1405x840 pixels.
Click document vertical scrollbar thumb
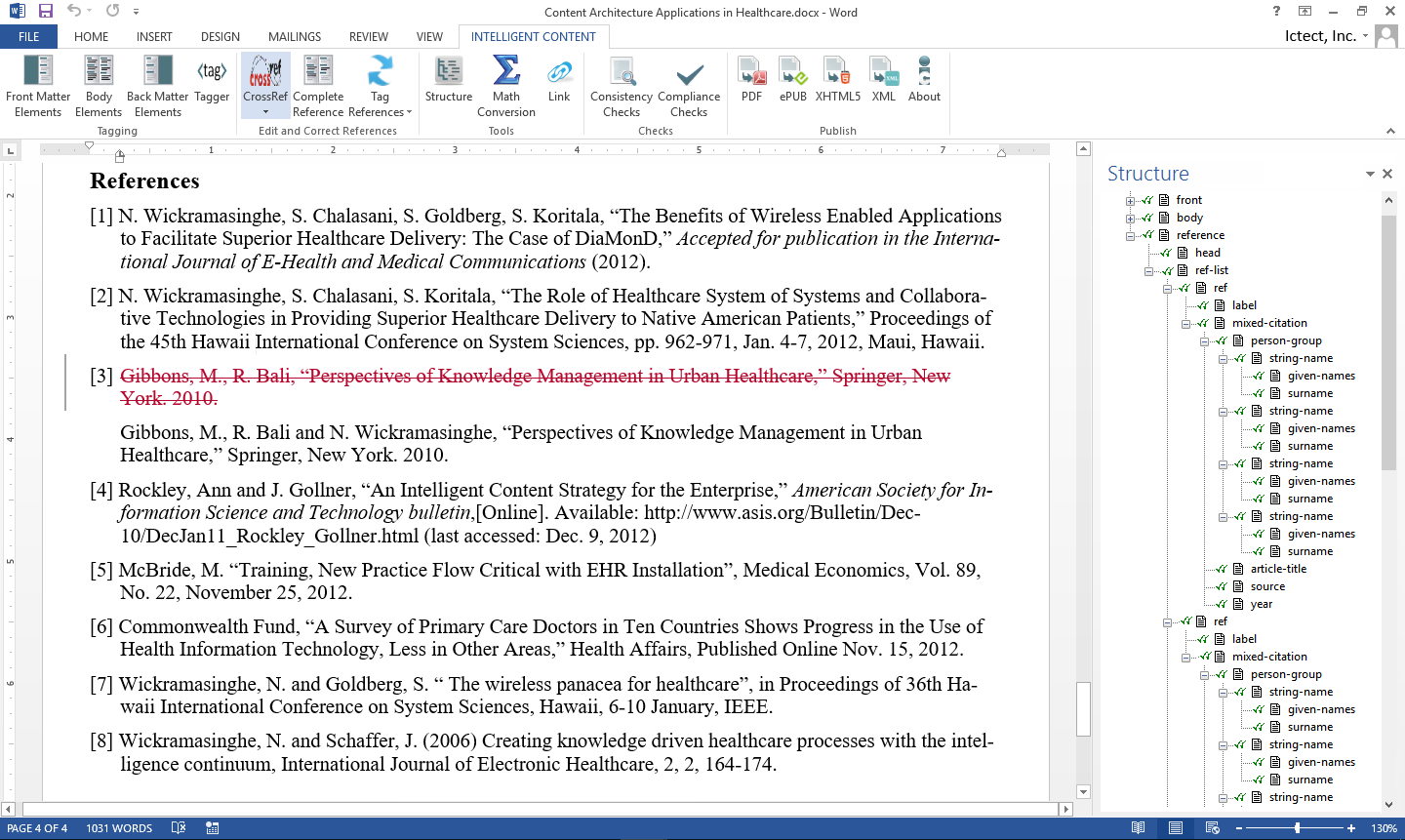tap(1083, 709)
